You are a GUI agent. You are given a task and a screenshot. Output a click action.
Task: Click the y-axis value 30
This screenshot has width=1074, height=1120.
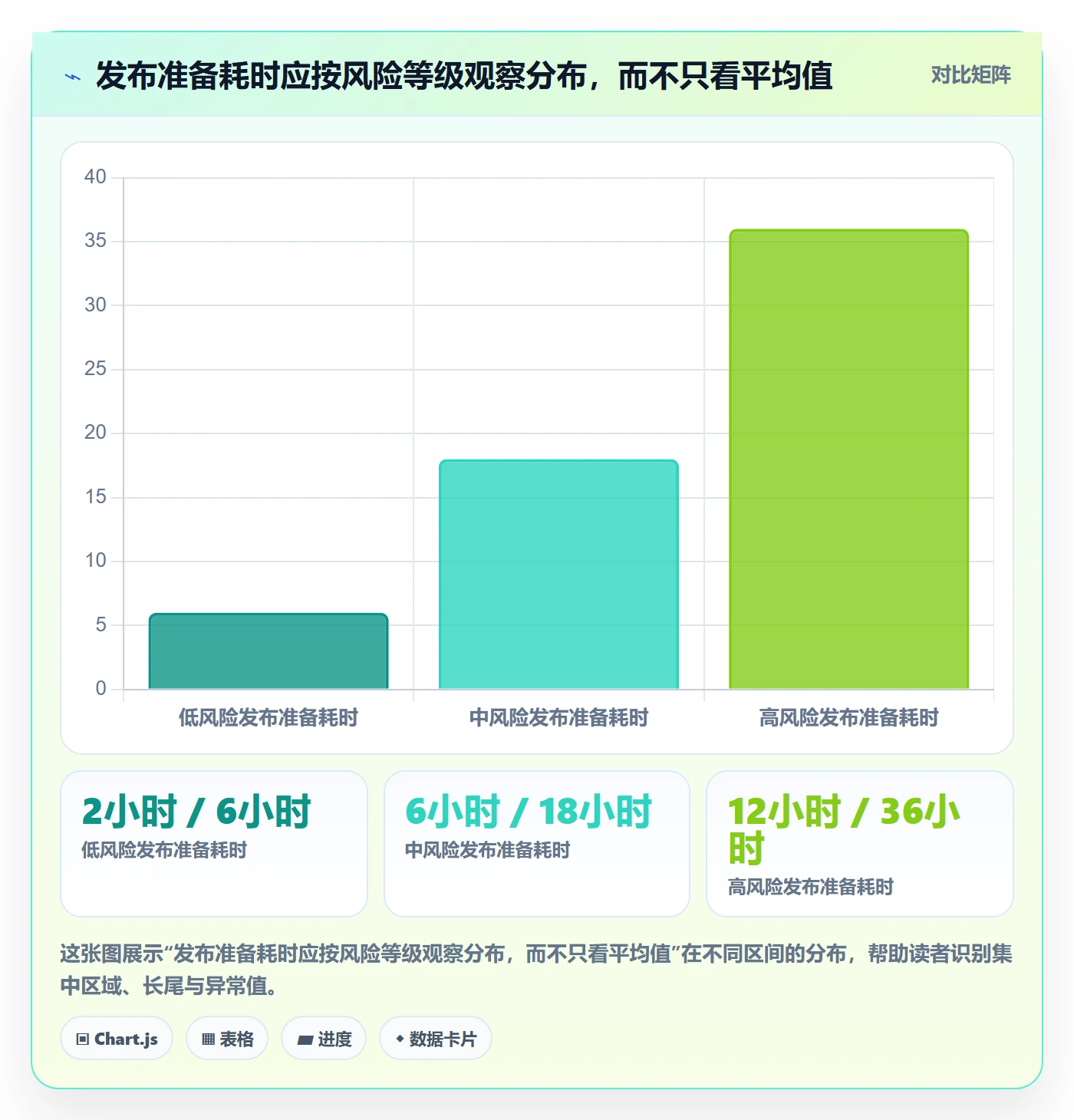pos(95,305)
